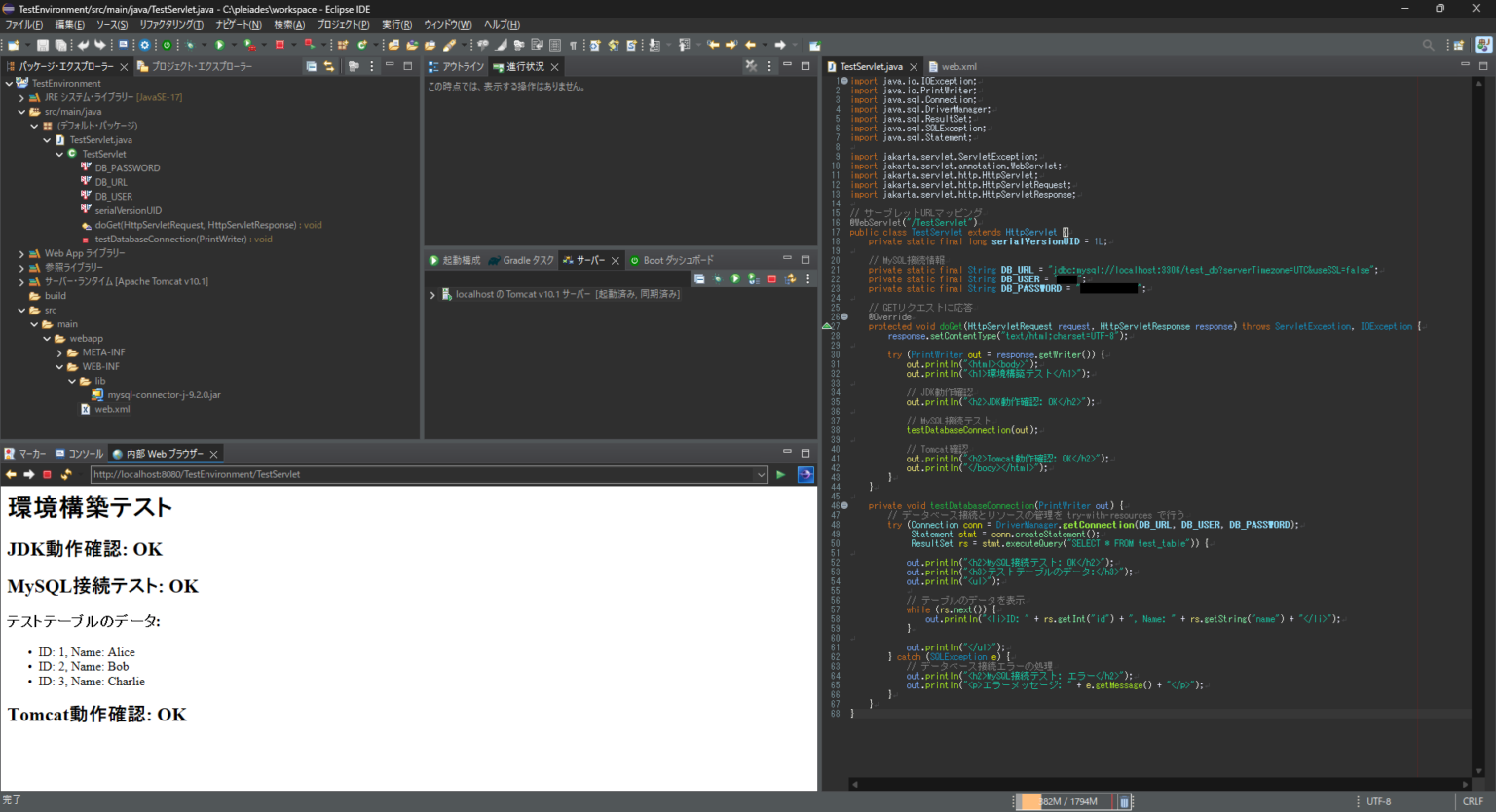
Task: Click Collapse All in Package Explorer
Action: 311,67
